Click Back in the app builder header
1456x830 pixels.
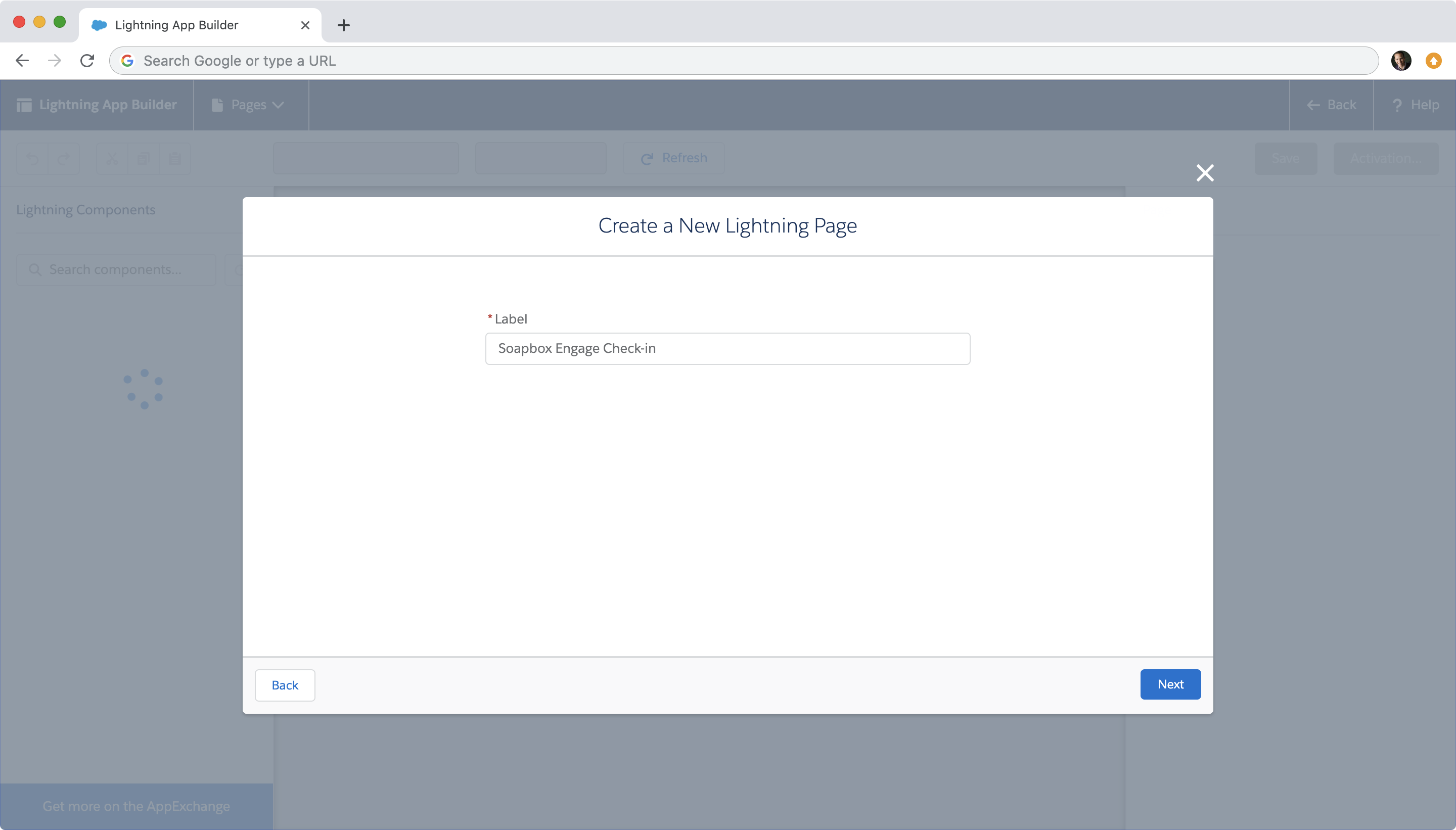click(x=1331, y=105)
